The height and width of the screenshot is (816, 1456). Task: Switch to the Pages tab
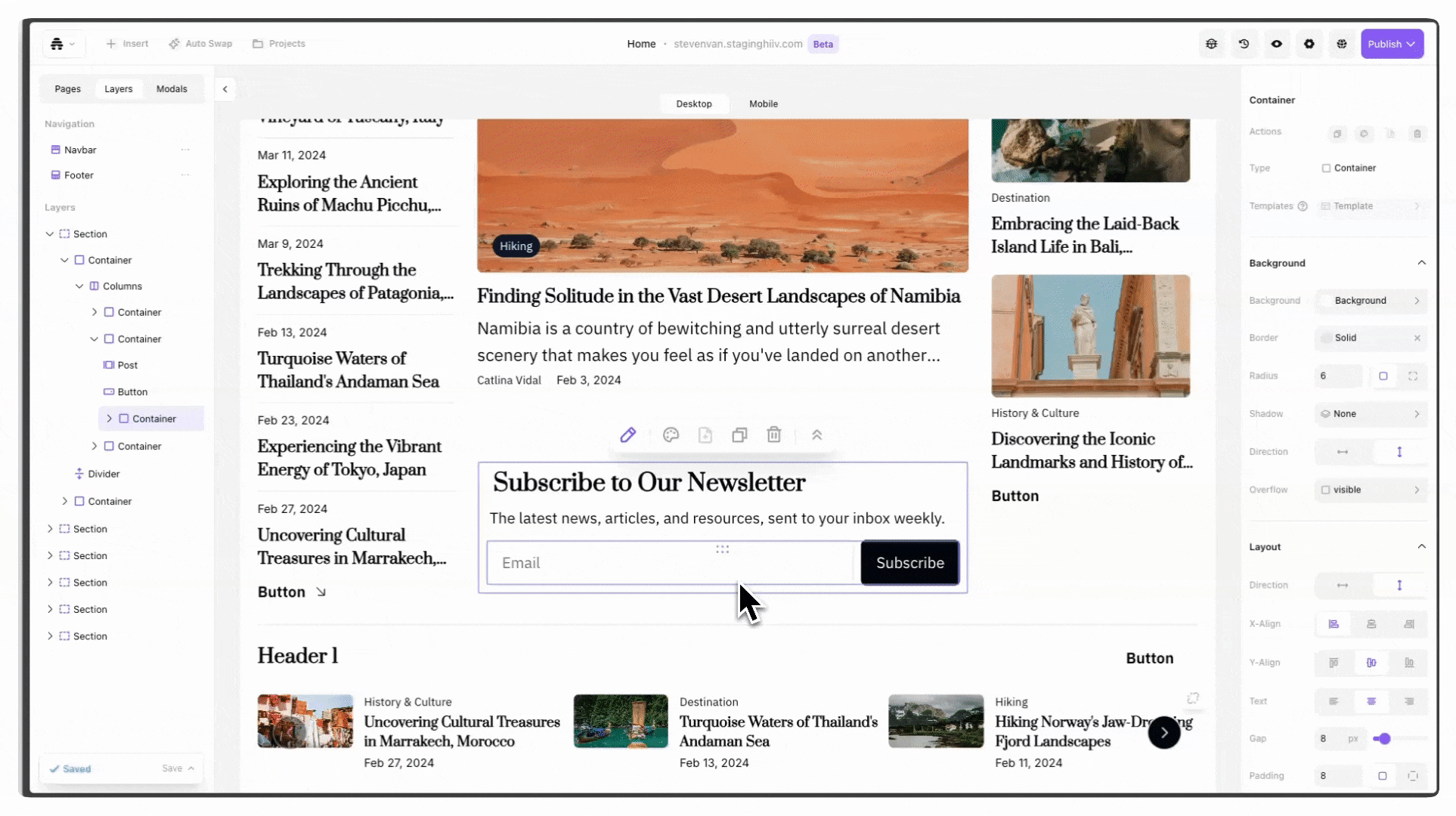pos(67,89)
